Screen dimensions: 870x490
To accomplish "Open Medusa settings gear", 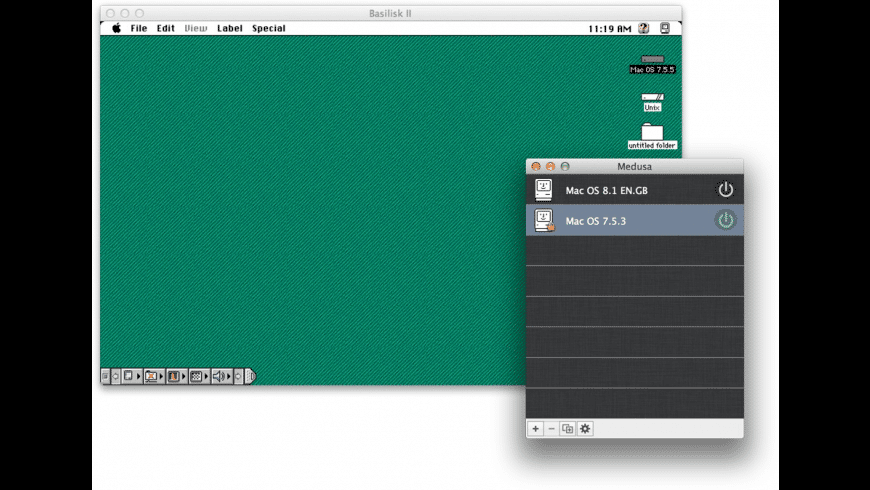I will pyautogui.click(x=585, y=428).
